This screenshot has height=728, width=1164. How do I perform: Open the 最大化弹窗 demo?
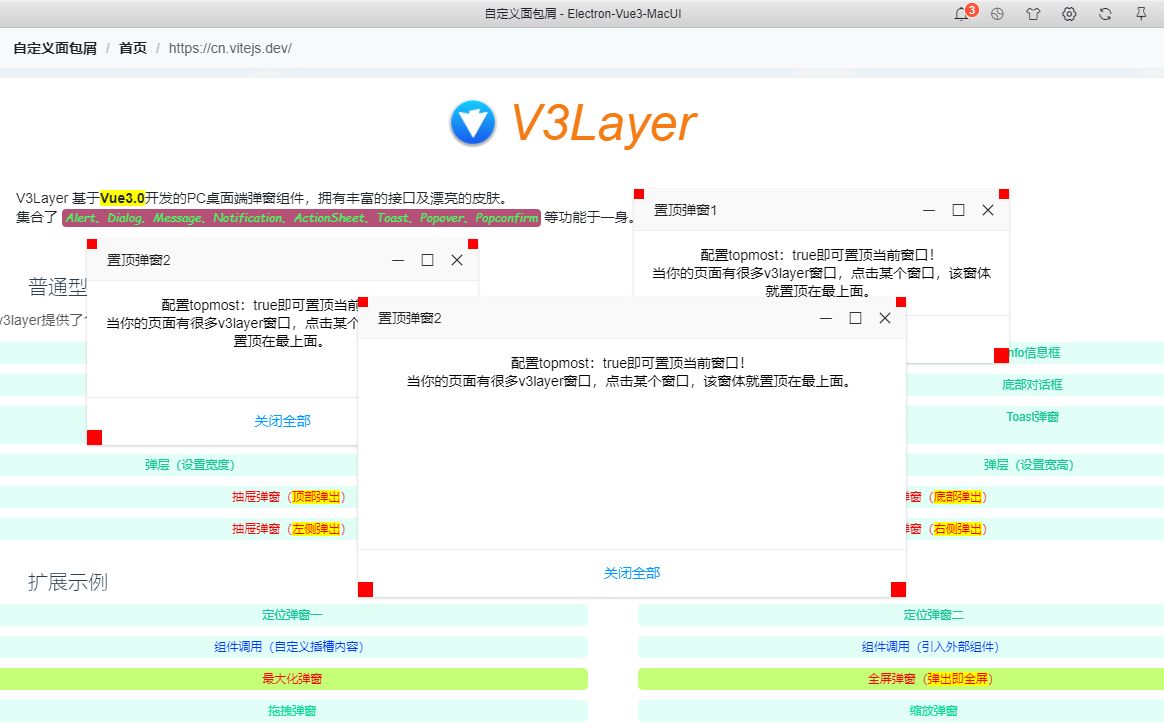coord(291,678)
